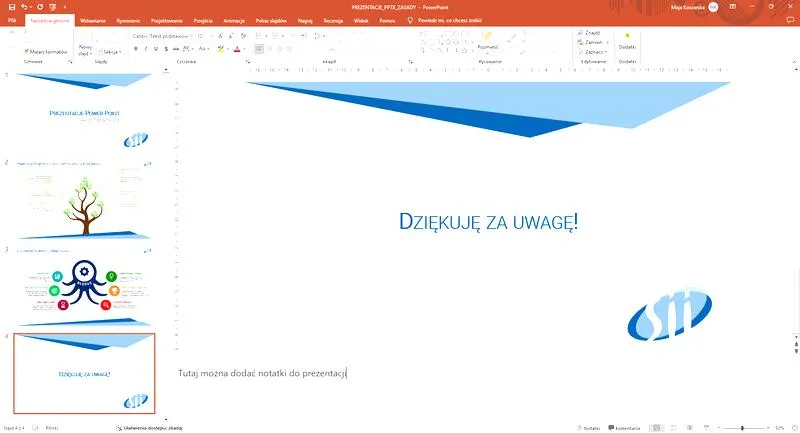Open the Pokaz slajdów tab
This screenshot has height=433, width=800.
[271, 21]
